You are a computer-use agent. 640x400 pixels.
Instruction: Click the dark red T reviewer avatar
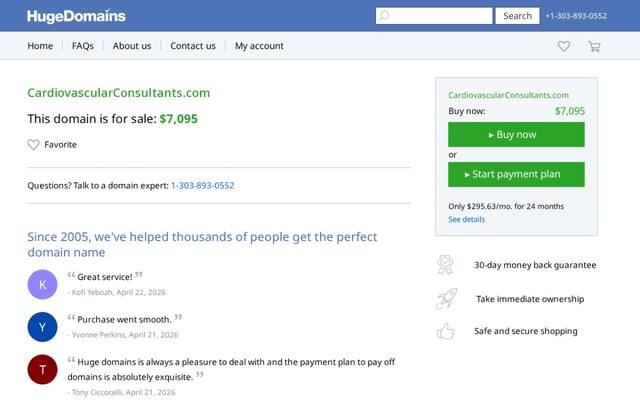pos(42,369)
